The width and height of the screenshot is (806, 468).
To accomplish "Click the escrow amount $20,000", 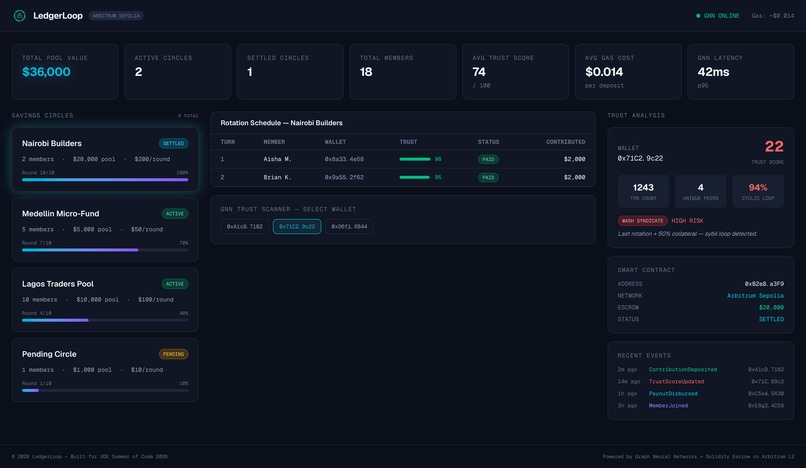I will [772, 308].
